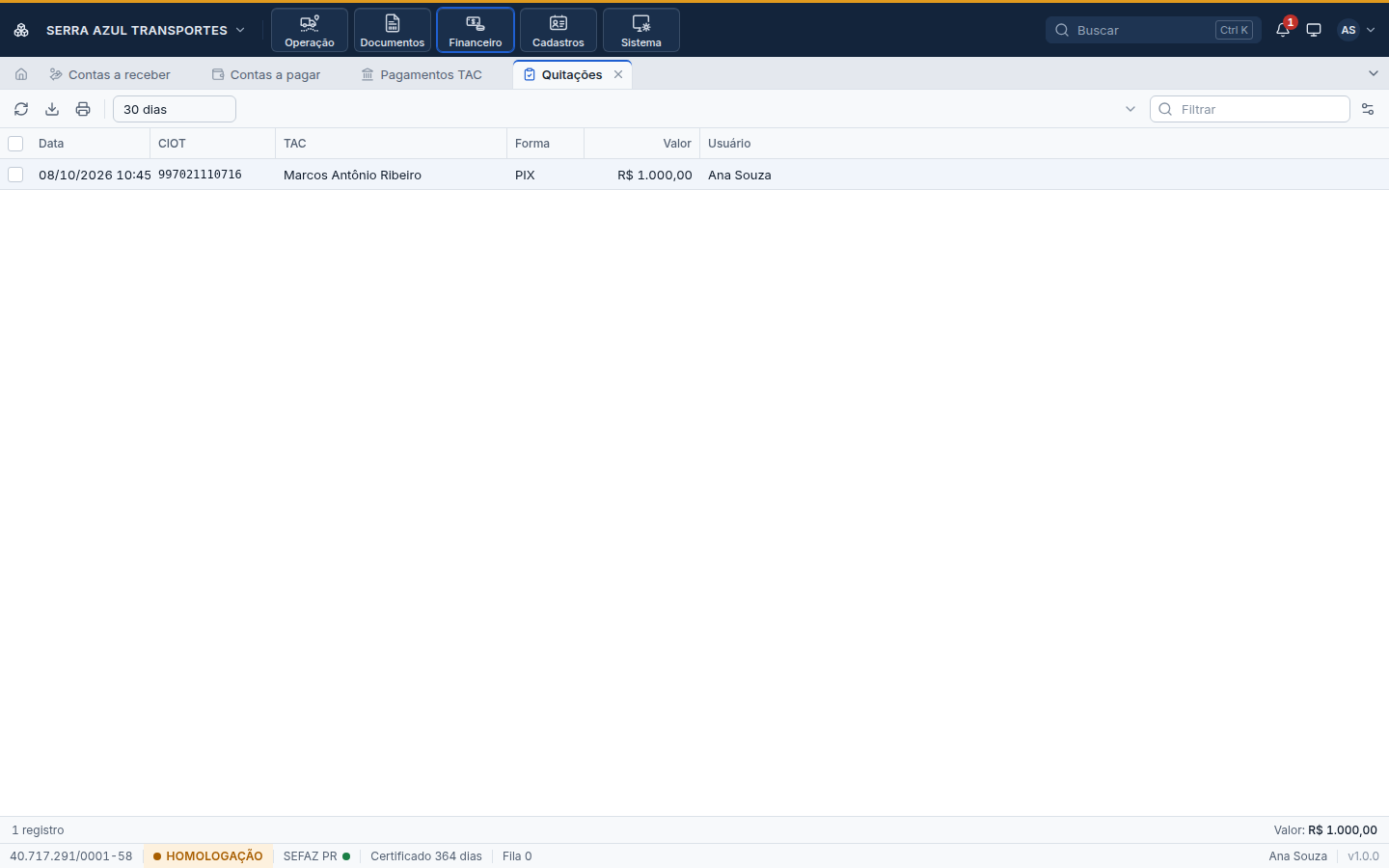The width and height of the screenshot is (1389, 868).
Task: Open the notifications bell
Action: tap(1283, 30)
